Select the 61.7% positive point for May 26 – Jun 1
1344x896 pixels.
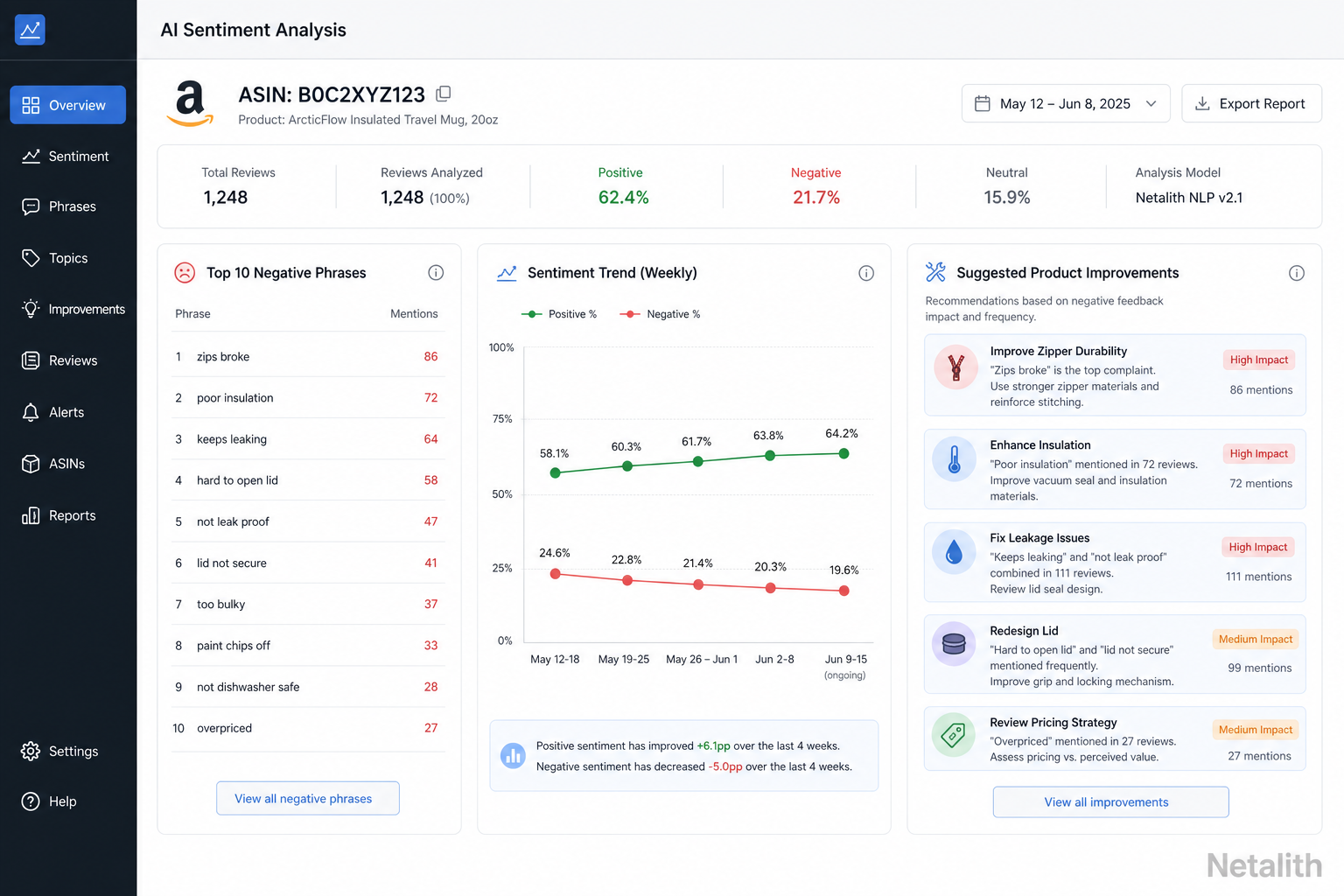697,461
